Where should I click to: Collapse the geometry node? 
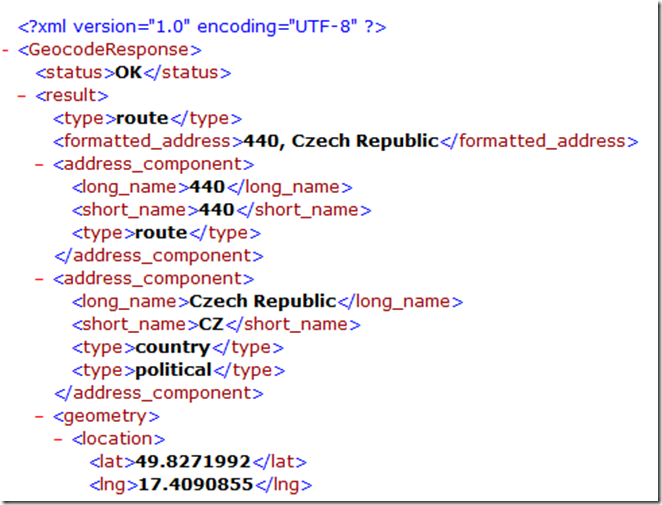[40, 416]
